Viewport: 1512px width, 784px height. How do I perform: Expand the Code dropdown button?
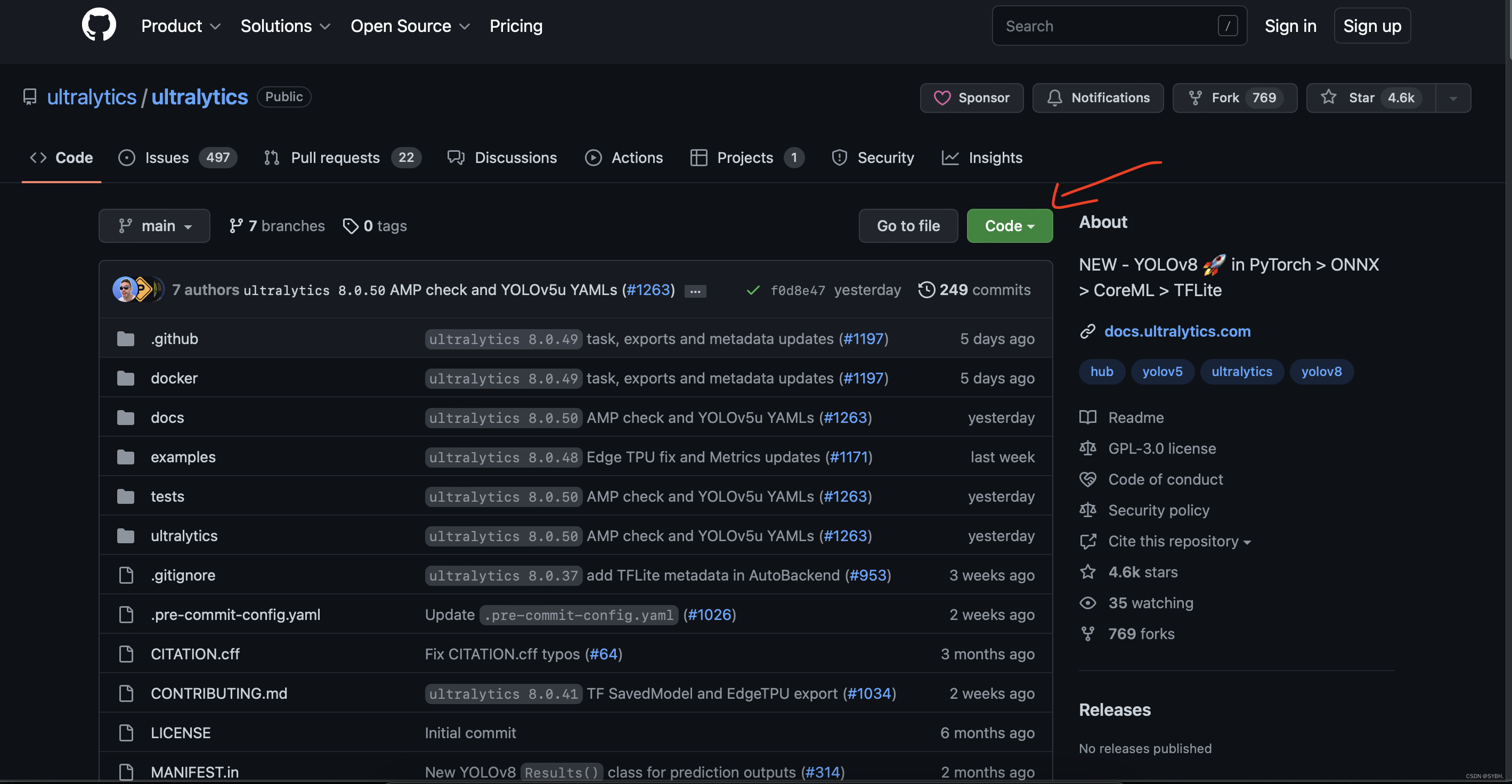(x=1009, y=225)
